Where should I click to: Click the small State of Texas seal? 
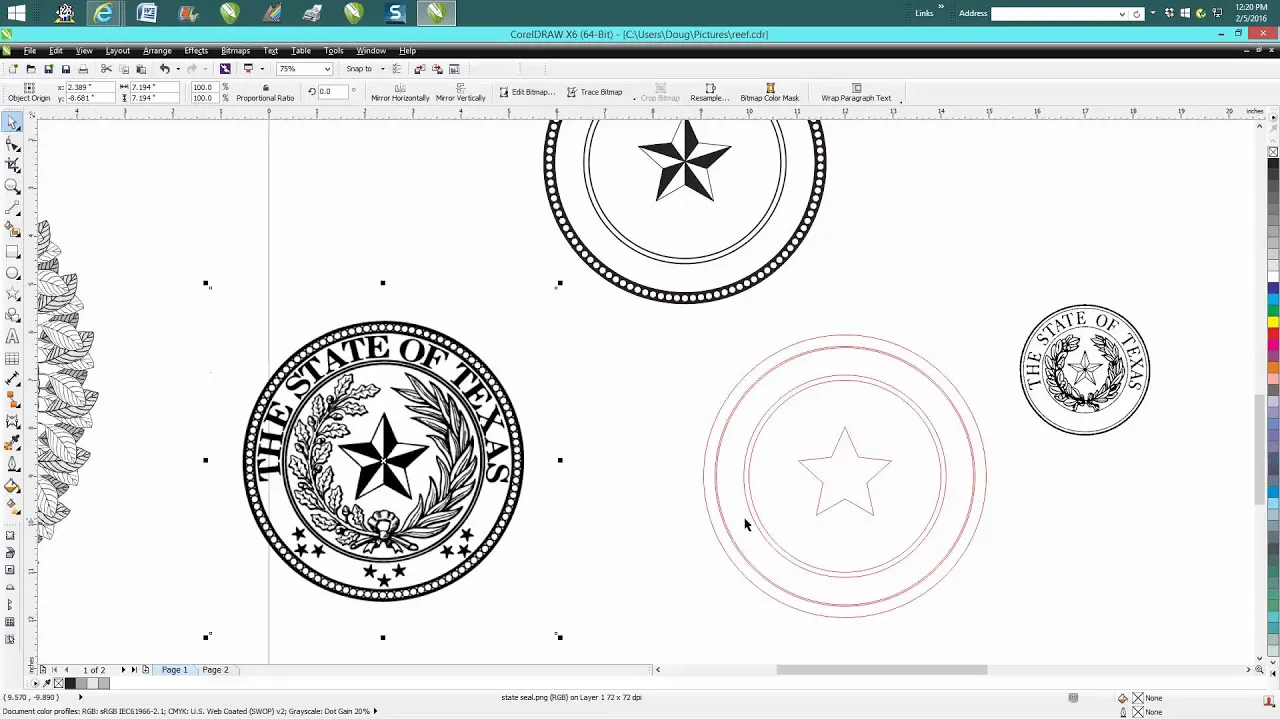pos(1085,370)
